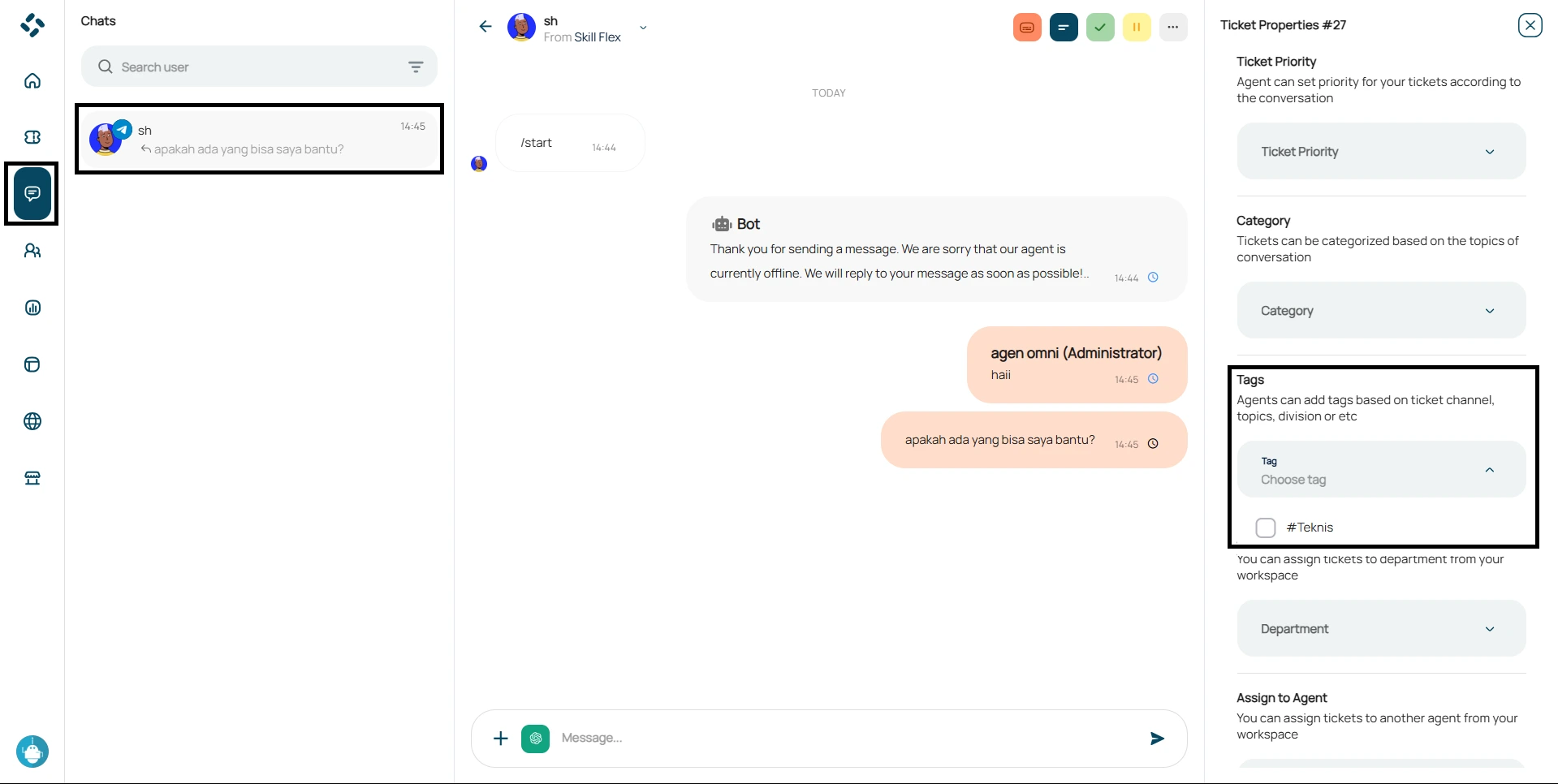Click the Ticket Properties #27 title
1558x784 pixels.
1283,25
